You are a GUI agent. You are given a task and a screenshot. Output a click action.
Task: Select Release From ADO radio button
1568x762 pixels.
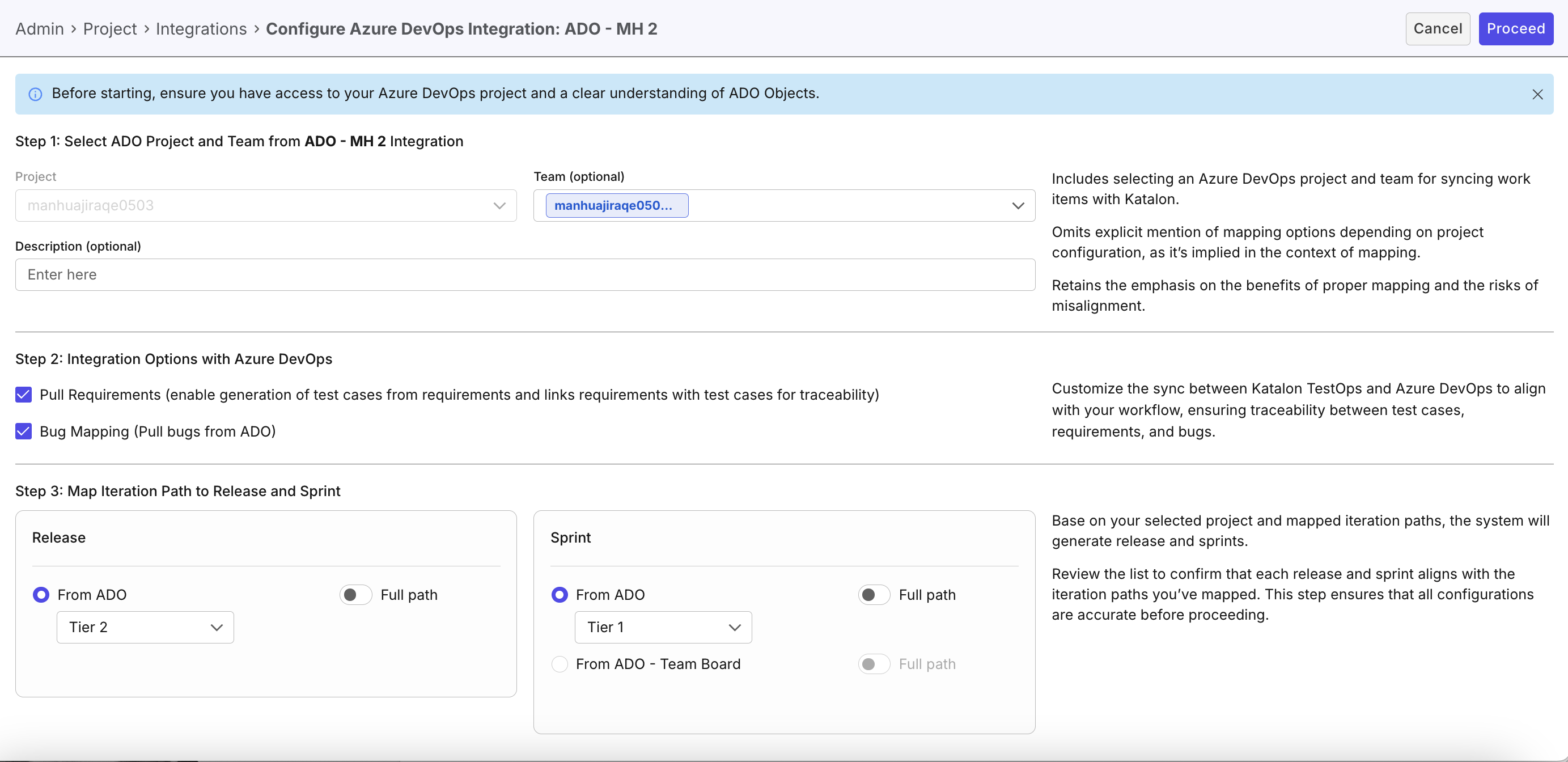[x=41, y=595]
